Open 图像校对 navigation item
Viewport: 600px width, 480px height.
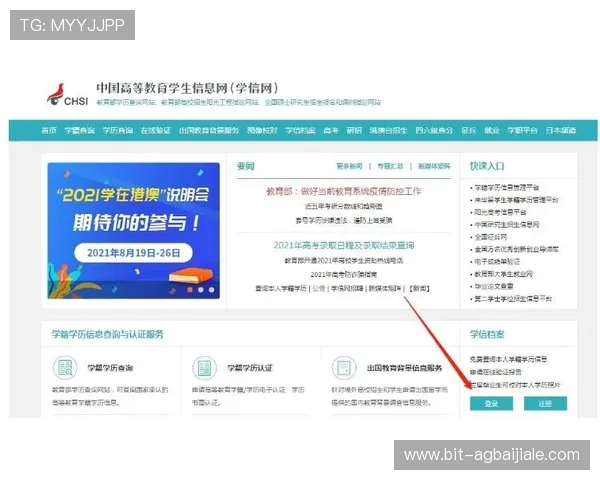pyautogui.click(x=262, y=131)
